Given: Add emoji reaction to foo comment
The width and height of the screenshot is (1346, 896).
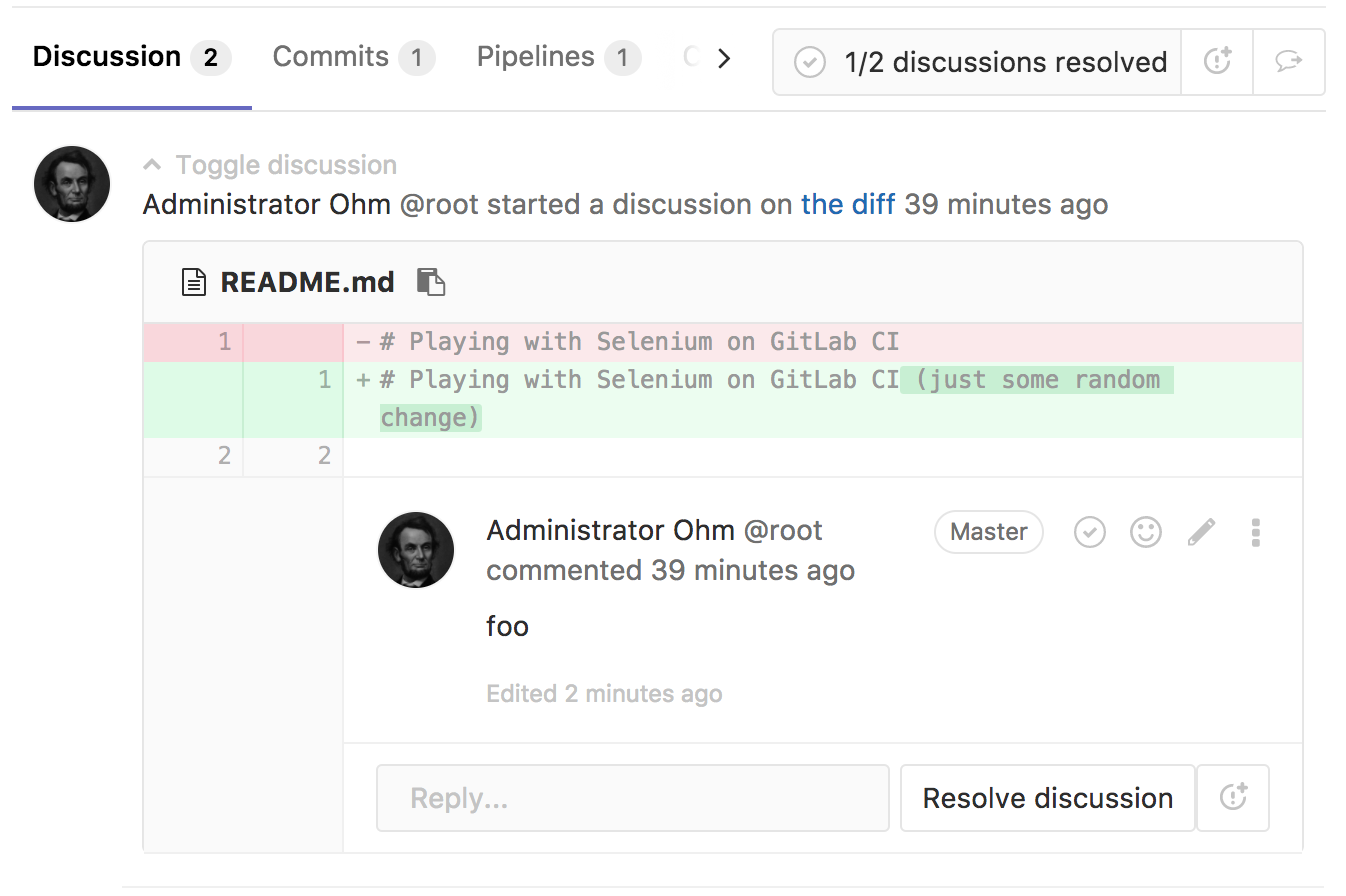Looking at the screenshot, I should [x=1145, y=532].
